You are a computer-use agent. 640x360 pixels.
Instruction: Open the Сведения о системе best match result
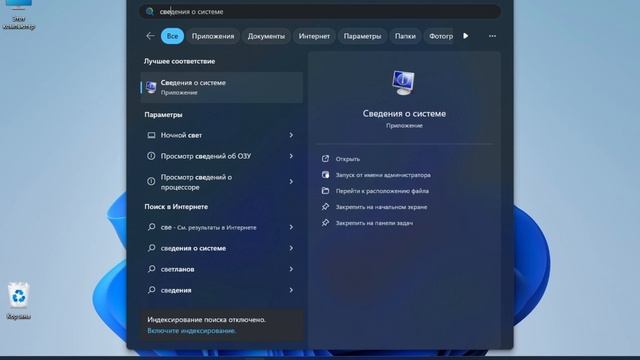(222, 87)
